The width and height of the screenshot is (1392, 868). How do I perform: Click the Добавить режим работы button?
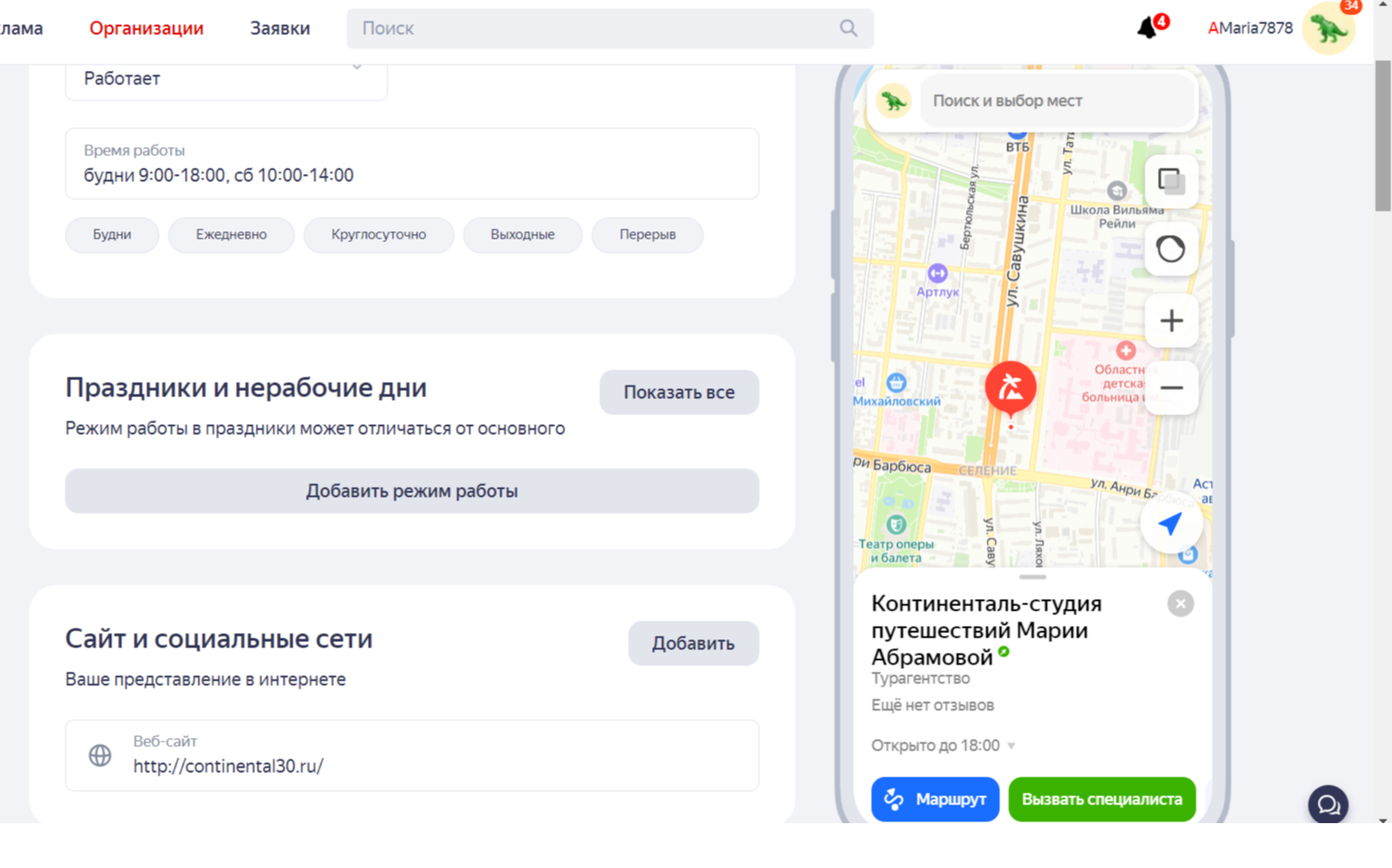click(412, 491)
